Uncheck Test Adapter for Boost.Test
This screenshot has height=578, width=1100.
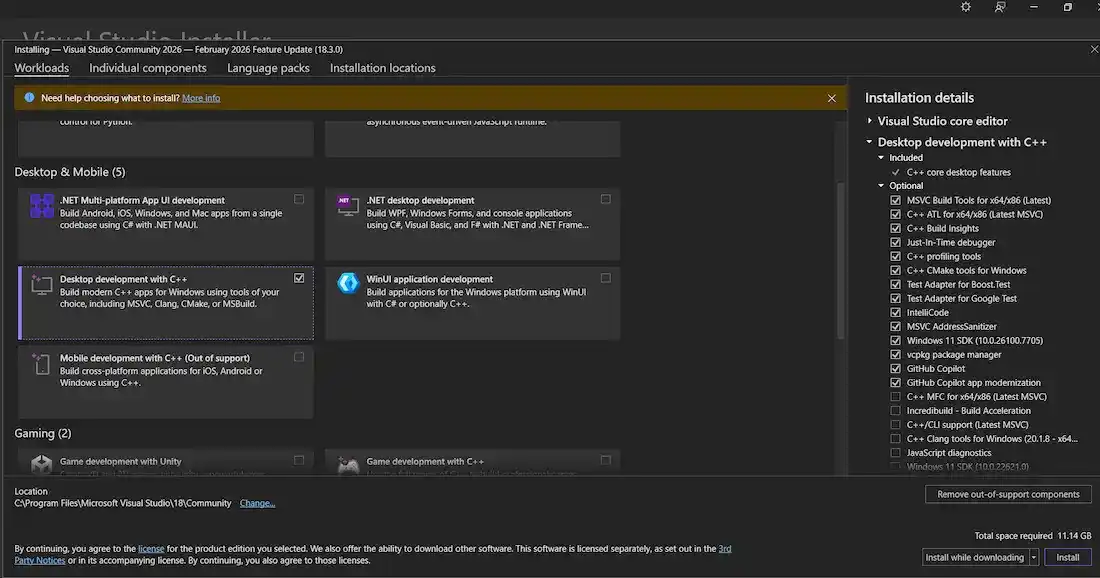(895, 284)
